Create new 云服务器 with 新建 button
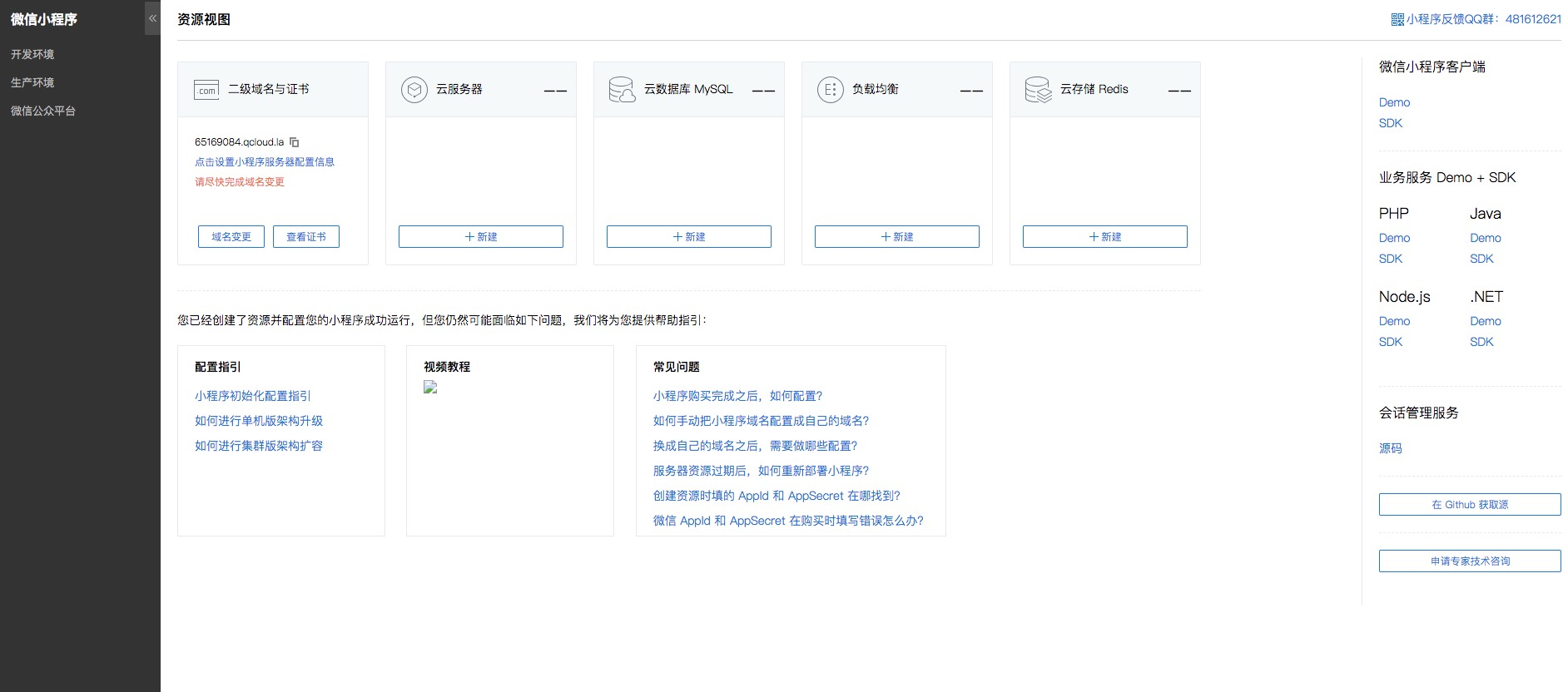This screenshot has width=1568, height=692. point(481,237)
